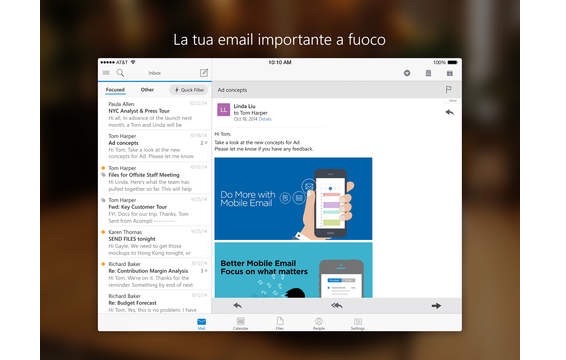Click the Details link under the date
The width and height of the screenshot is (566, 360).
pyautogui.click(x=265, y=119)
